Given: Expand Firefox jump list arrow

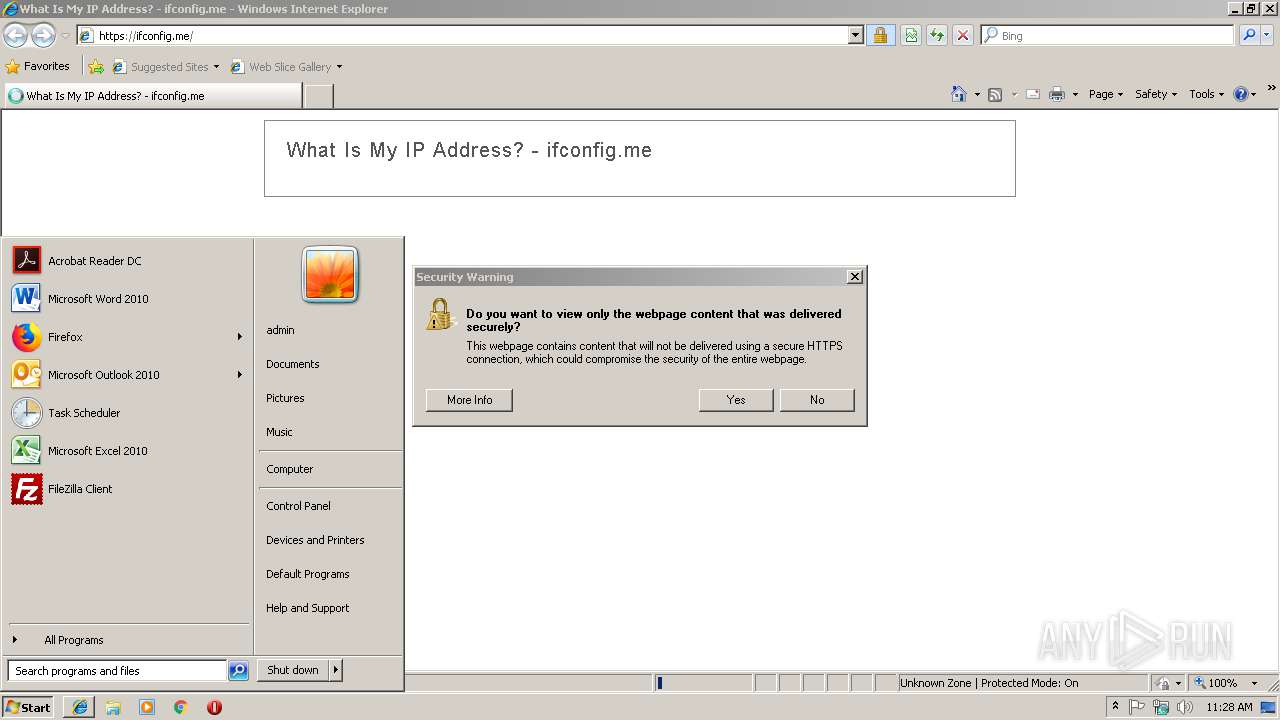Looking at the screenshot, I should coord(240,337).
